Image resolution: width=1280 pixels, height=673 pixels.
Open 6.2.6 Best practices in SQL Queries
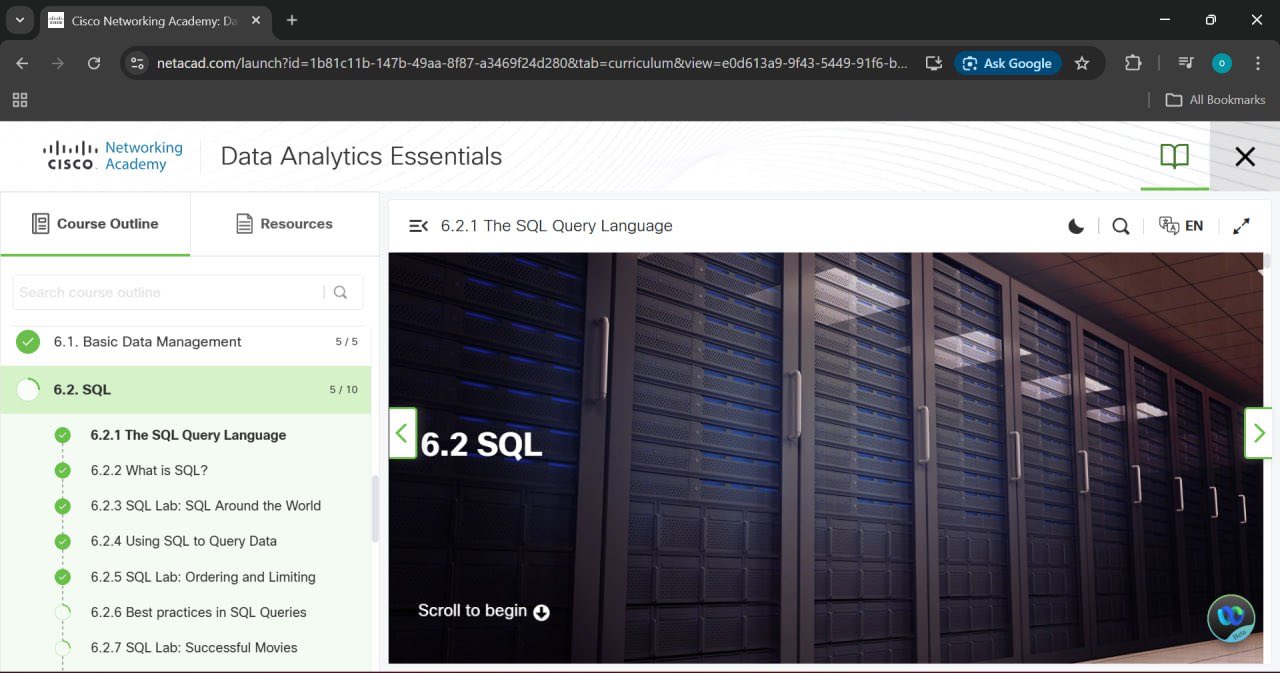199,612
